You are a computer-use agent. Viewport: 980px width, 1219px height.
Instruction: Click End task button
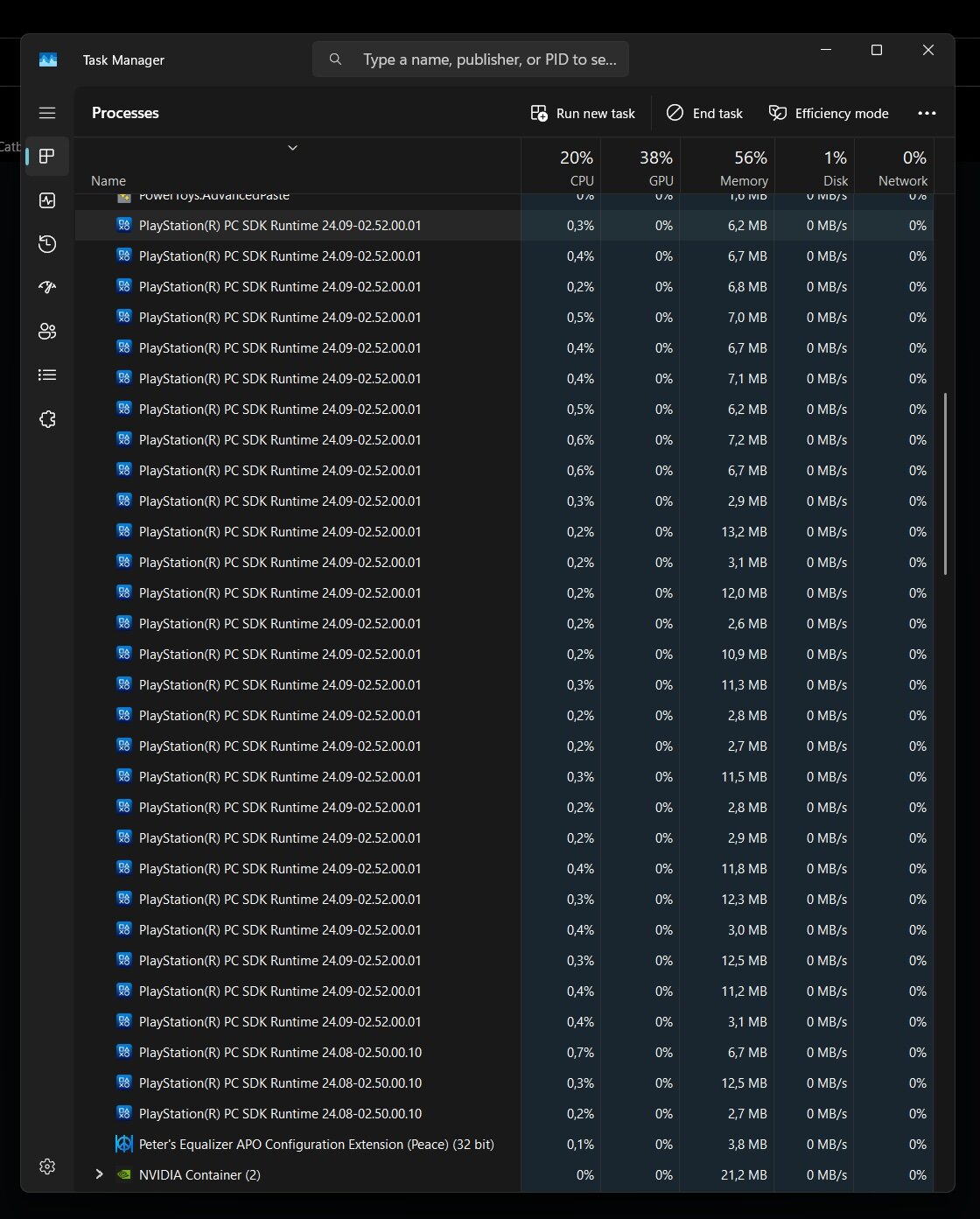click(x=704, y=113)
